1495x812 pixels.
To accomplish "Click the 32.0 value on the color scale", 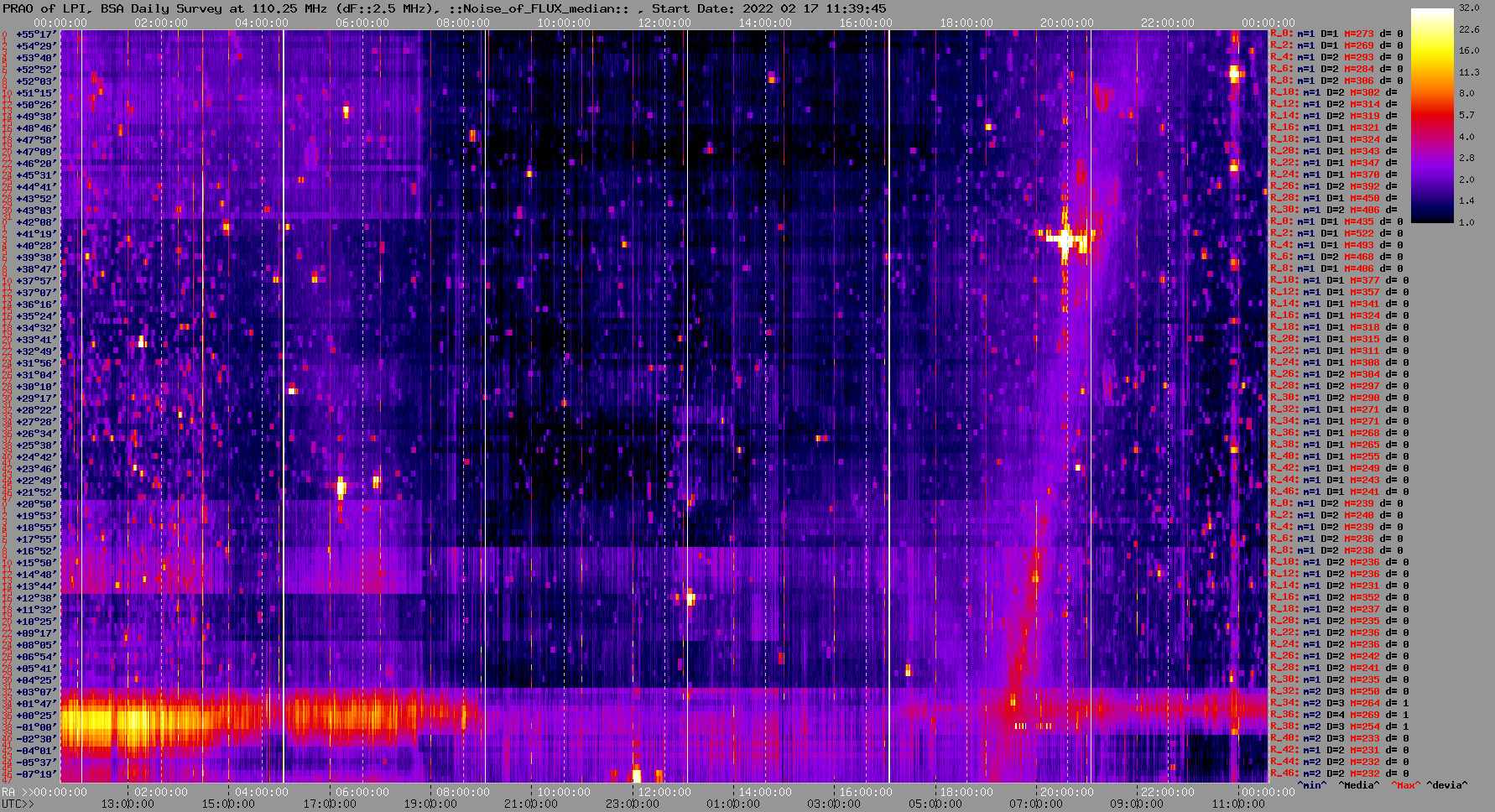I will [1469, 8].
